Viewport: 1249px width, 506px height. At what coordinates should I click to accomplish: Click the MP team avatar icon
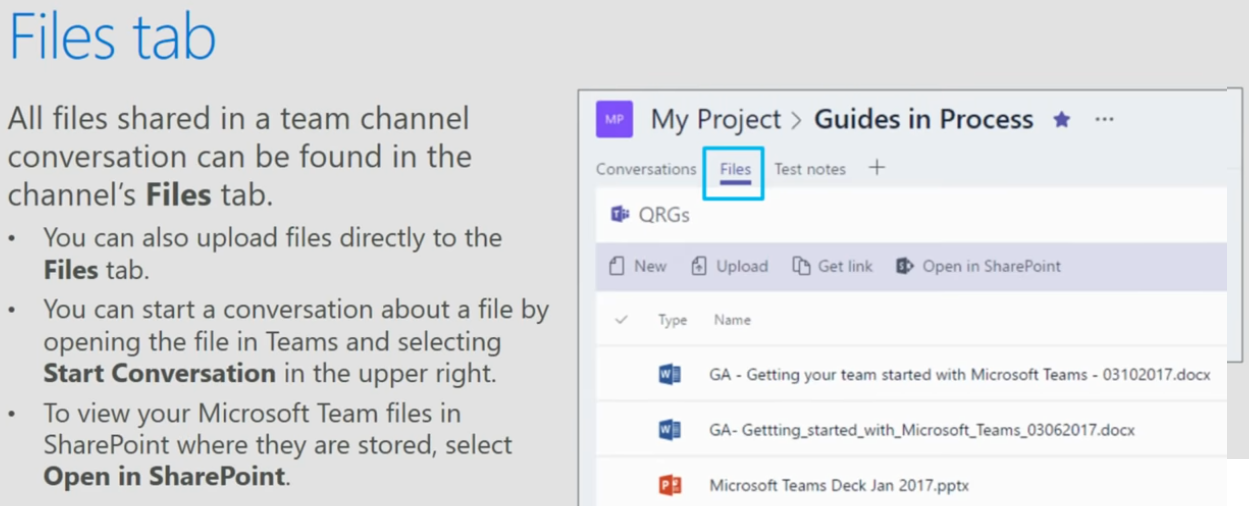tap(614, 120)
